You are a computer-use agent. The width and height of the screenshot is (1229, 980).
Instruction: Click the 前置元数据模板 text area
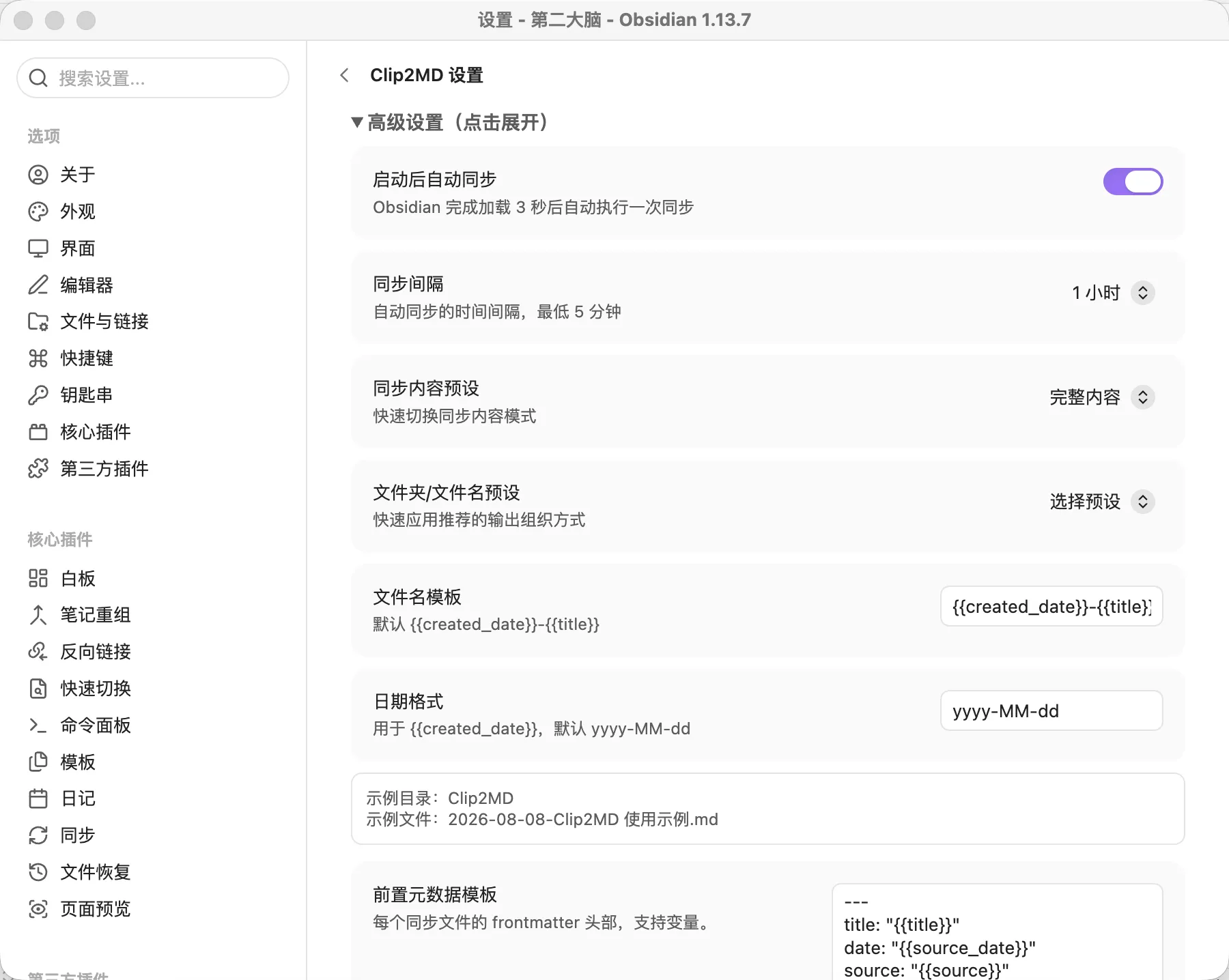tap(998, 932)
